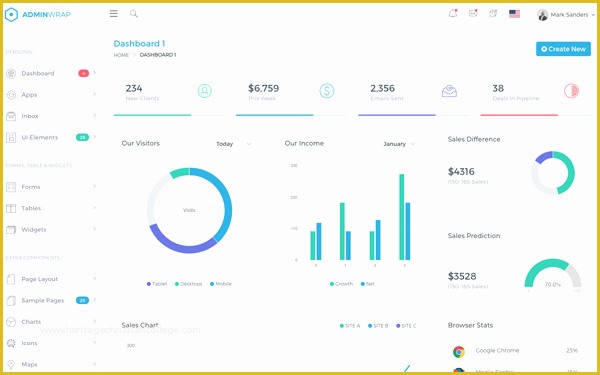Viewport: 600px width, 375px height.
Task: Click the Emails Sent inbox icon
Action: [x=449, y=91]
